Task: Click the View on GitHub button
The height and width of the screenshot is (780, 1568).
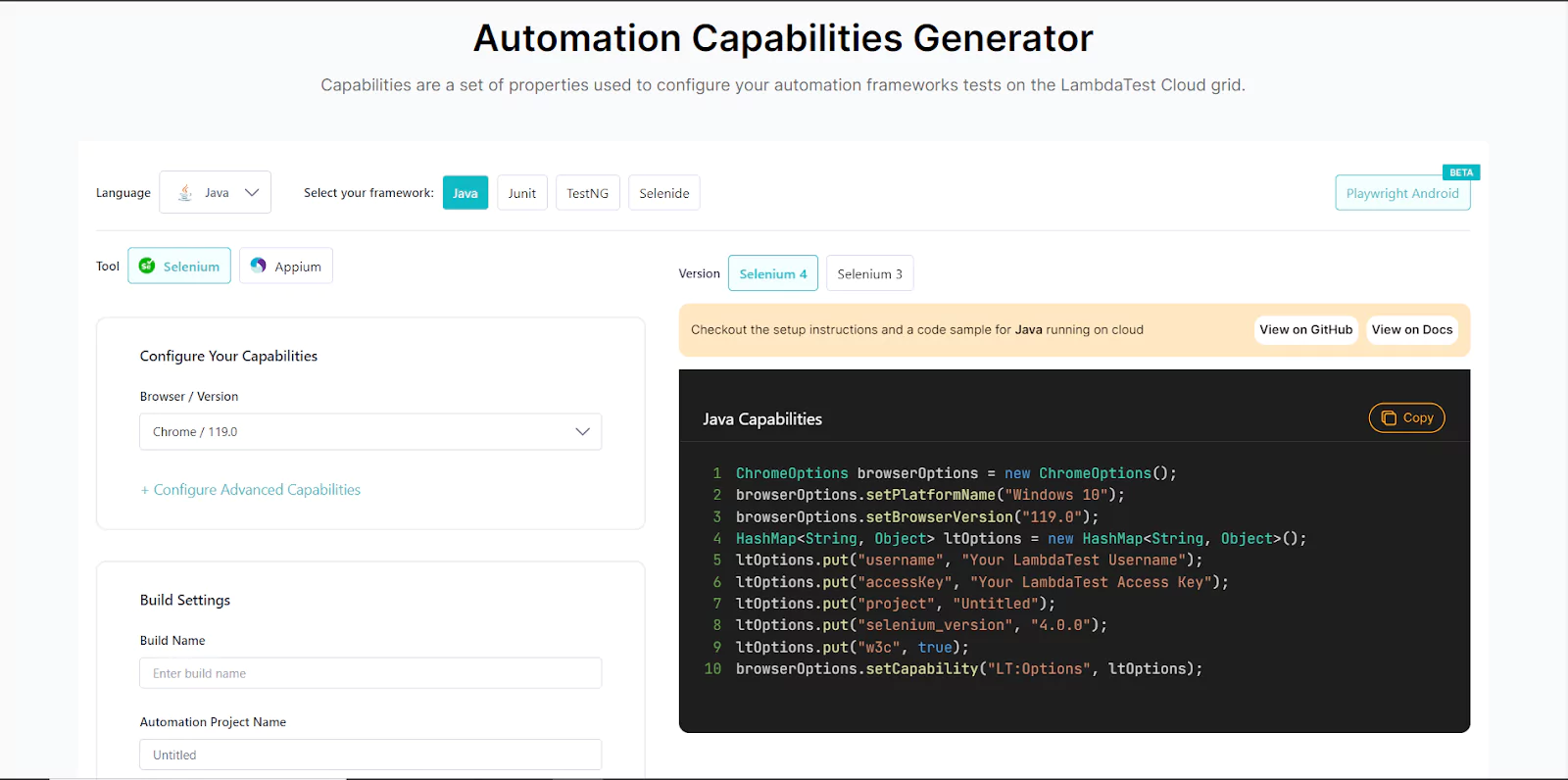Action: click(1305, 330)
